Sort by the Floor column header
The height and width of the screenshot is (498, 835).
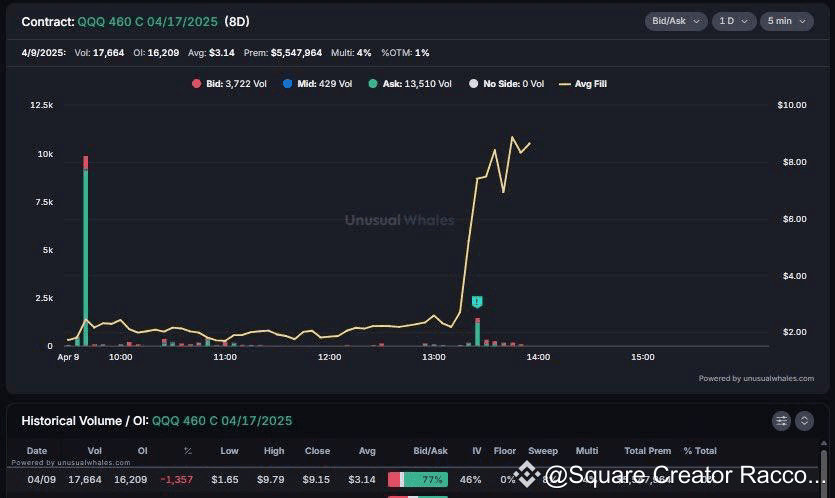[505, 451]
